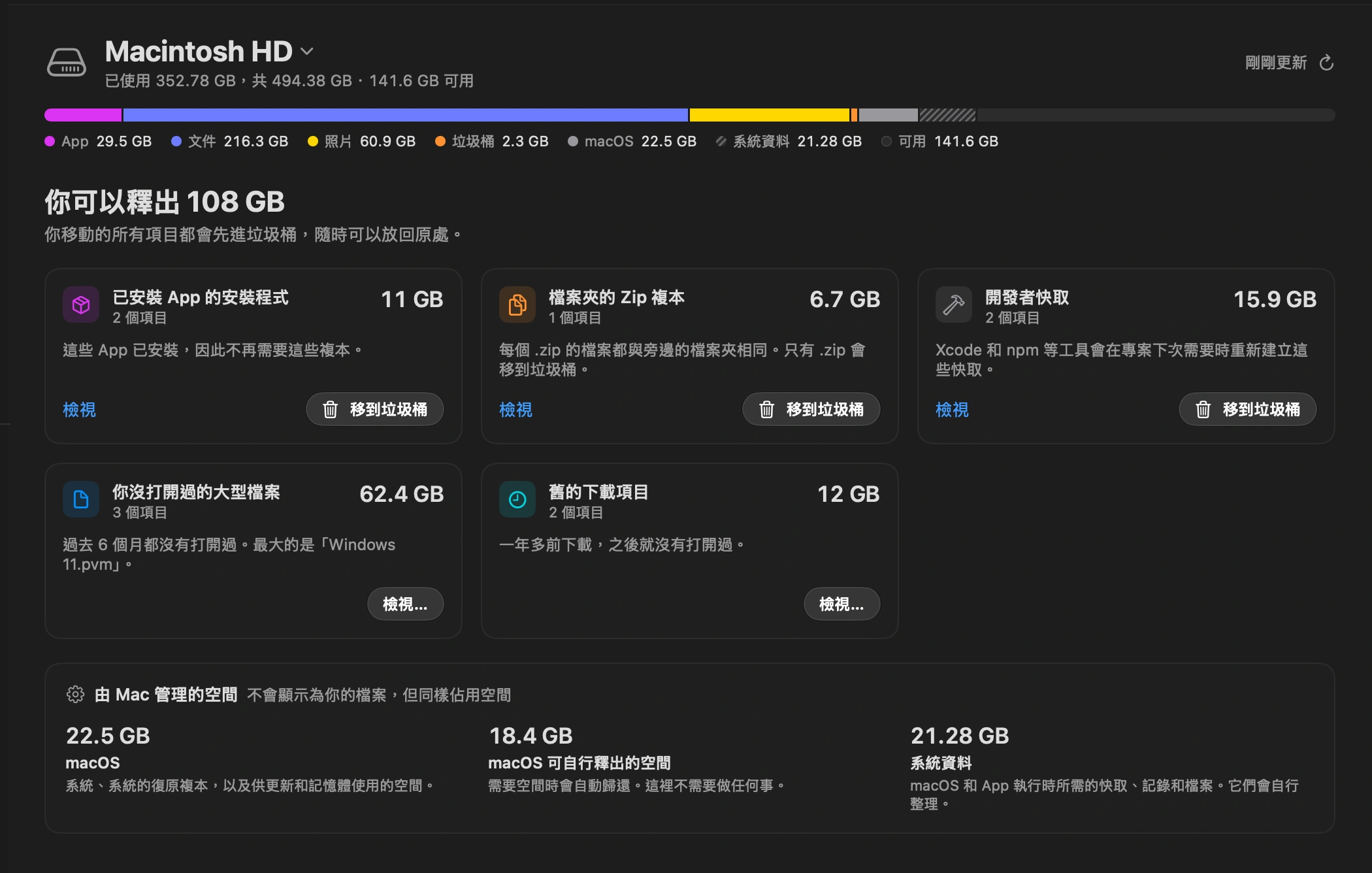Open 檢視 link in the Zip 複本 card
Screen dimensions: 1372x873
(x=515, y=410)
